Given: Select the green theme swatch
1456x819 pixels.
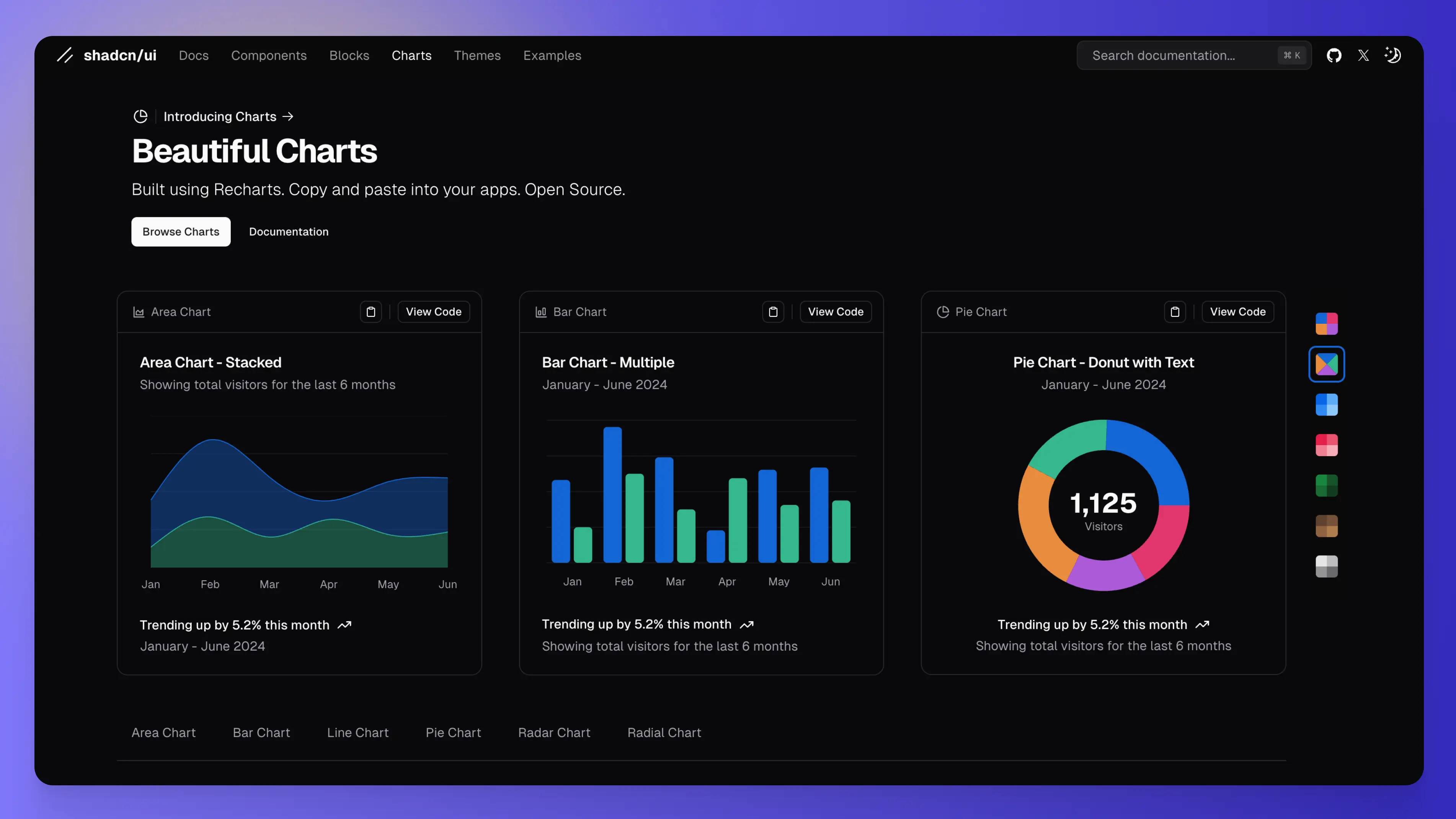Looking at the screenshot, I should [x=1326, y=486].
